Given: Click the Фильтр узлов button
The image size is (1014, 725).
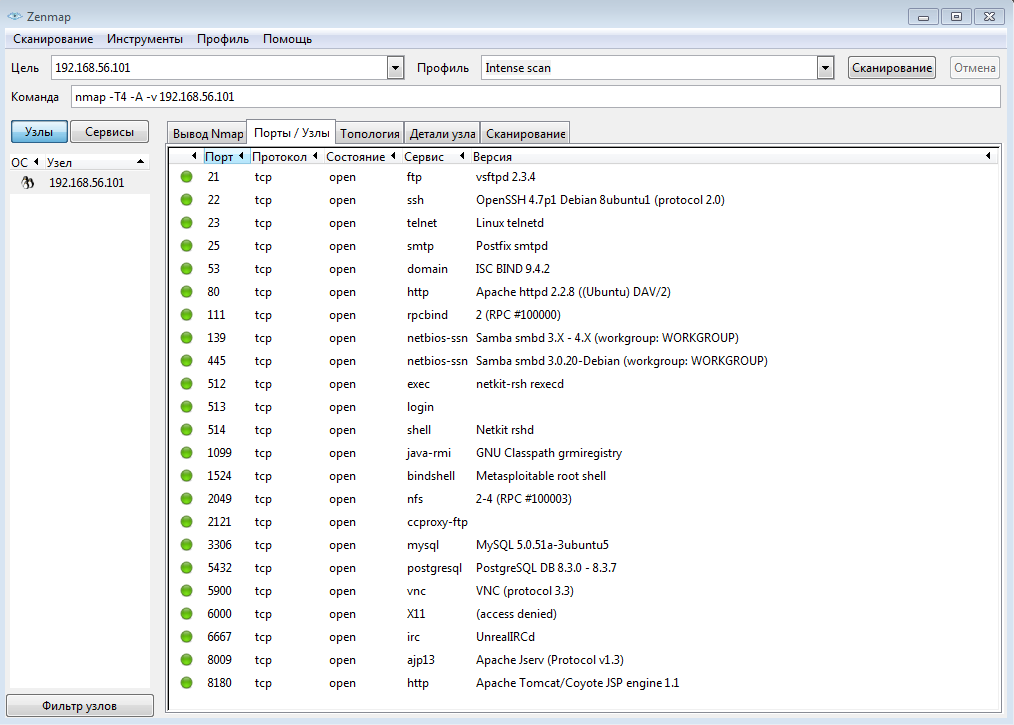Looking at the screenshot, I should (80, 706).
